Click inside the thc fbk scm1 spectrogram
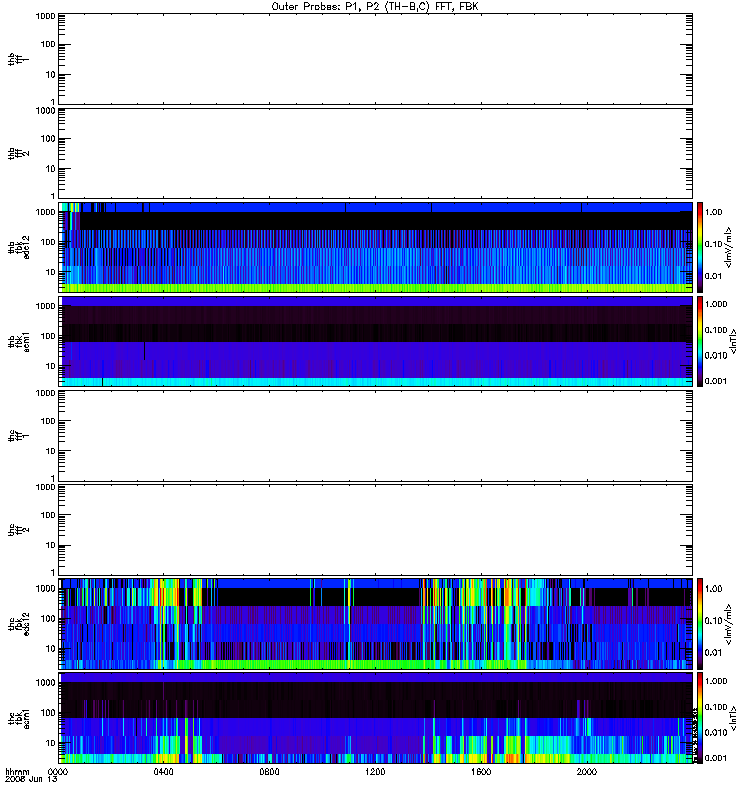 (375, 718)
